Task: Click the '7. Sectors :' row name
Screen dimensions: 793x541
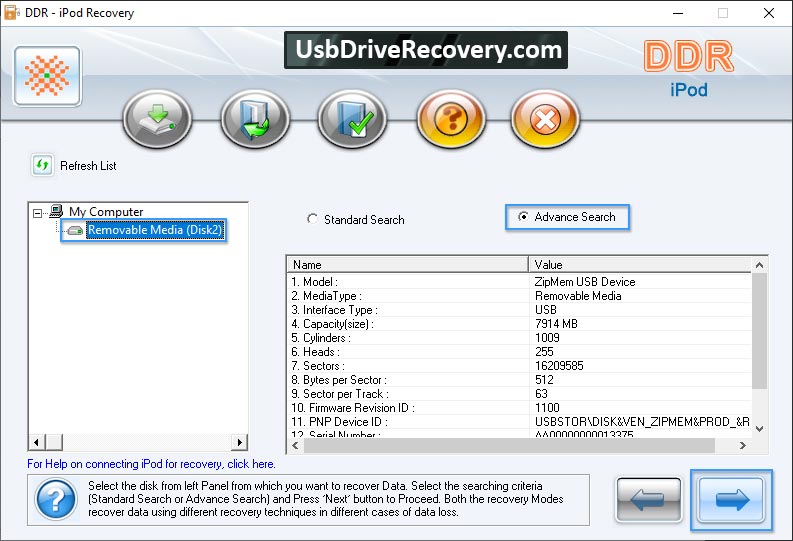Action: [x=318, y=366]
